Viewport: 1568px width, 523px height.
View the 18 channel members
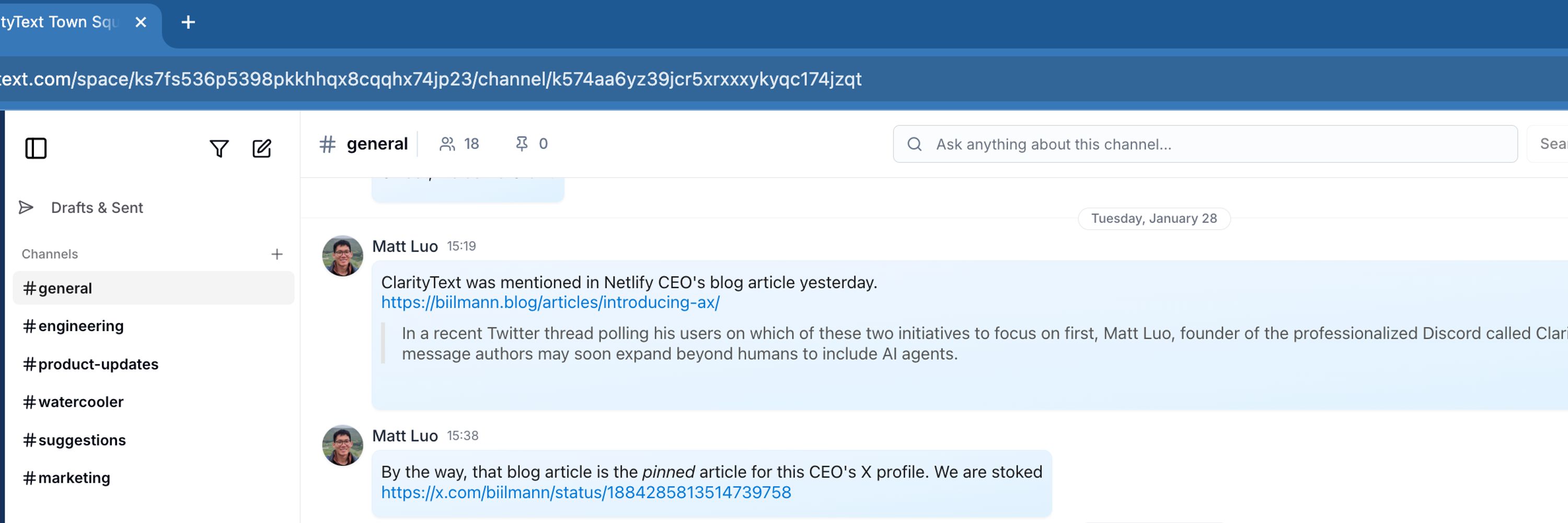click(x=459, y=144)
